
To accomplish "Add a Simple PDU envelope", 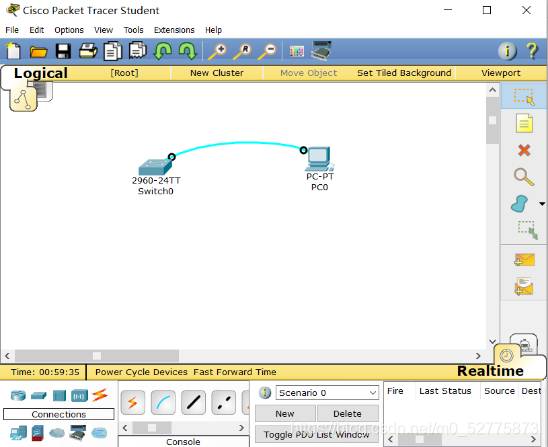I will point(524,260).
